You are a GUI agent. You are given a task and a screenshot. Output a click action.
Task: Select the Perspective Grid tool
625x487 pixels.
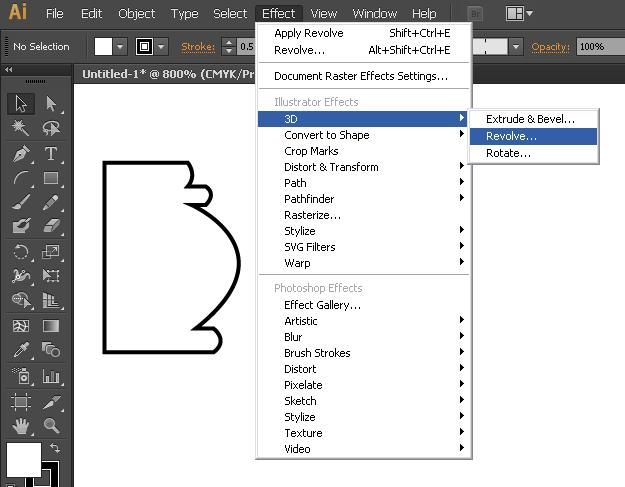51,300
